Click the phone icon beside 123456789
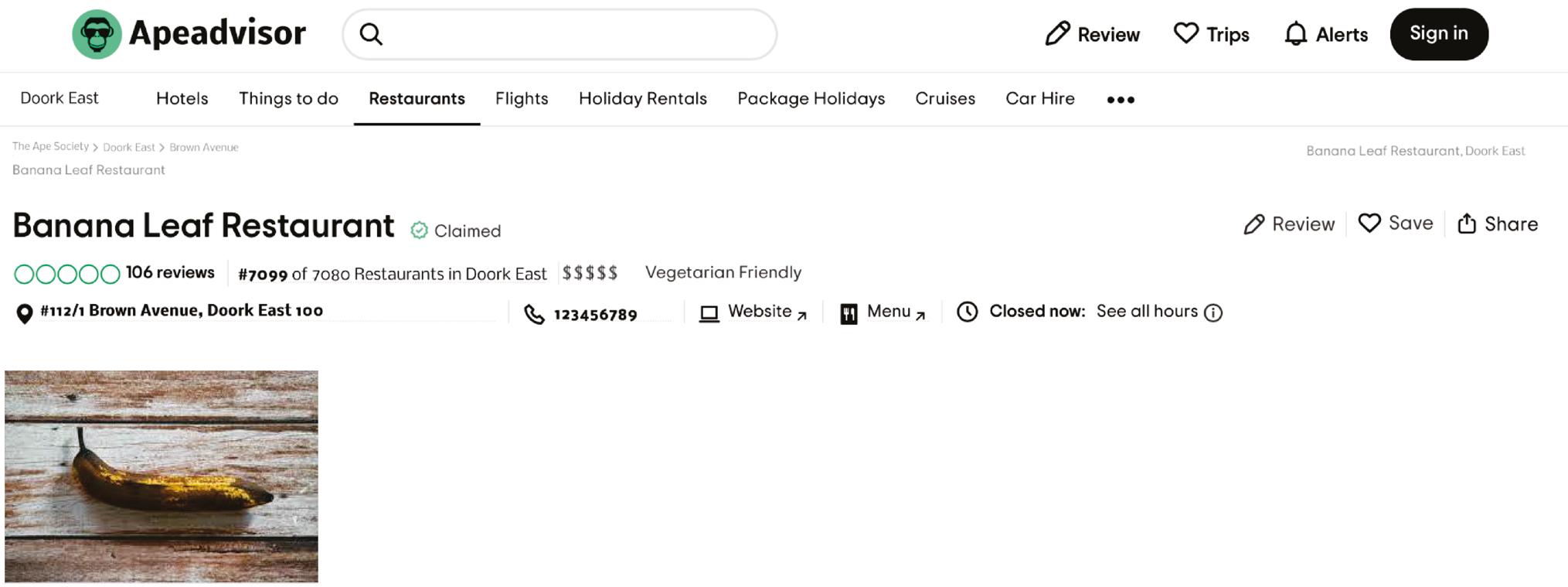The image size is (1568, 587). [x=534, y=314]
